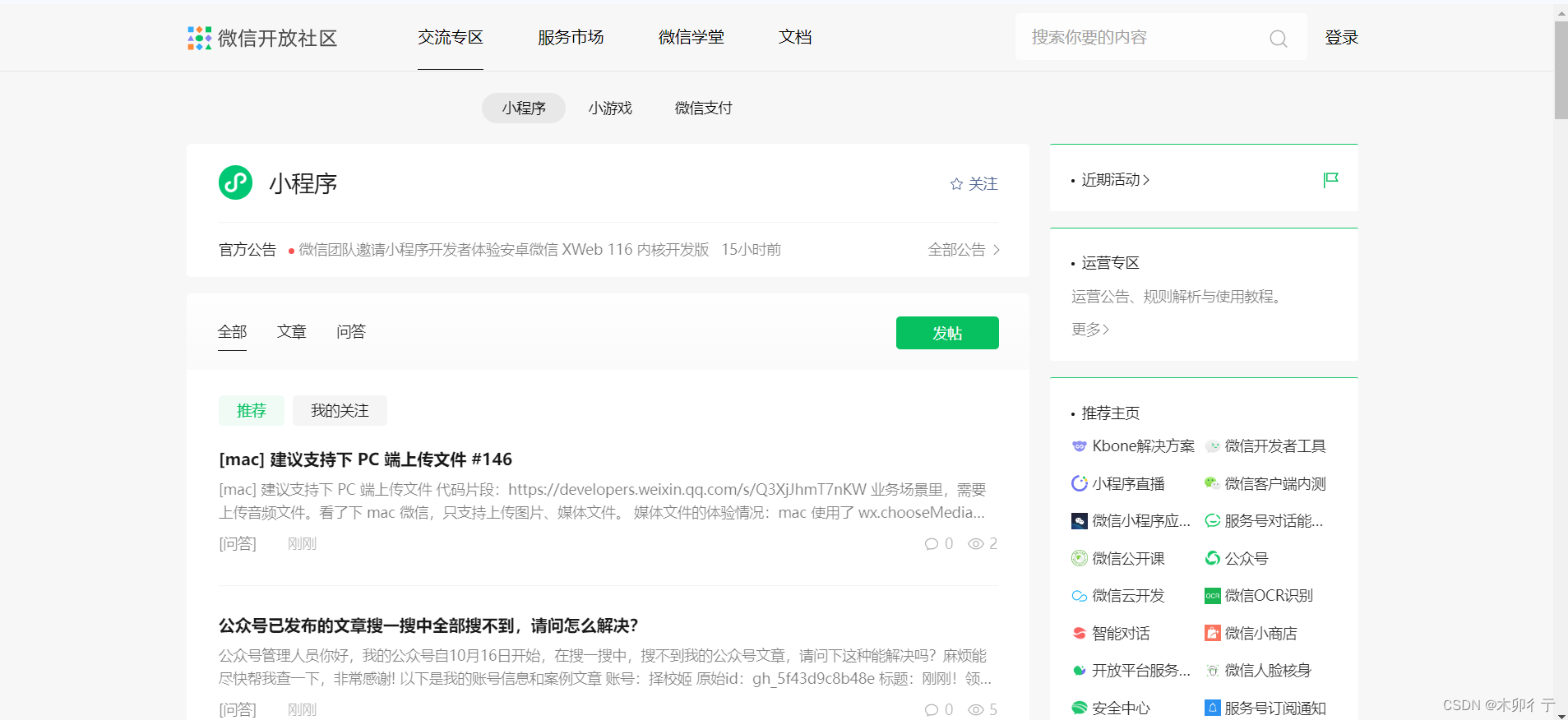Image resolution: width=1568 pixels, height=720 pixels.
Task: Switch to the 文章 tab
Action: click(x=292, y=332)
